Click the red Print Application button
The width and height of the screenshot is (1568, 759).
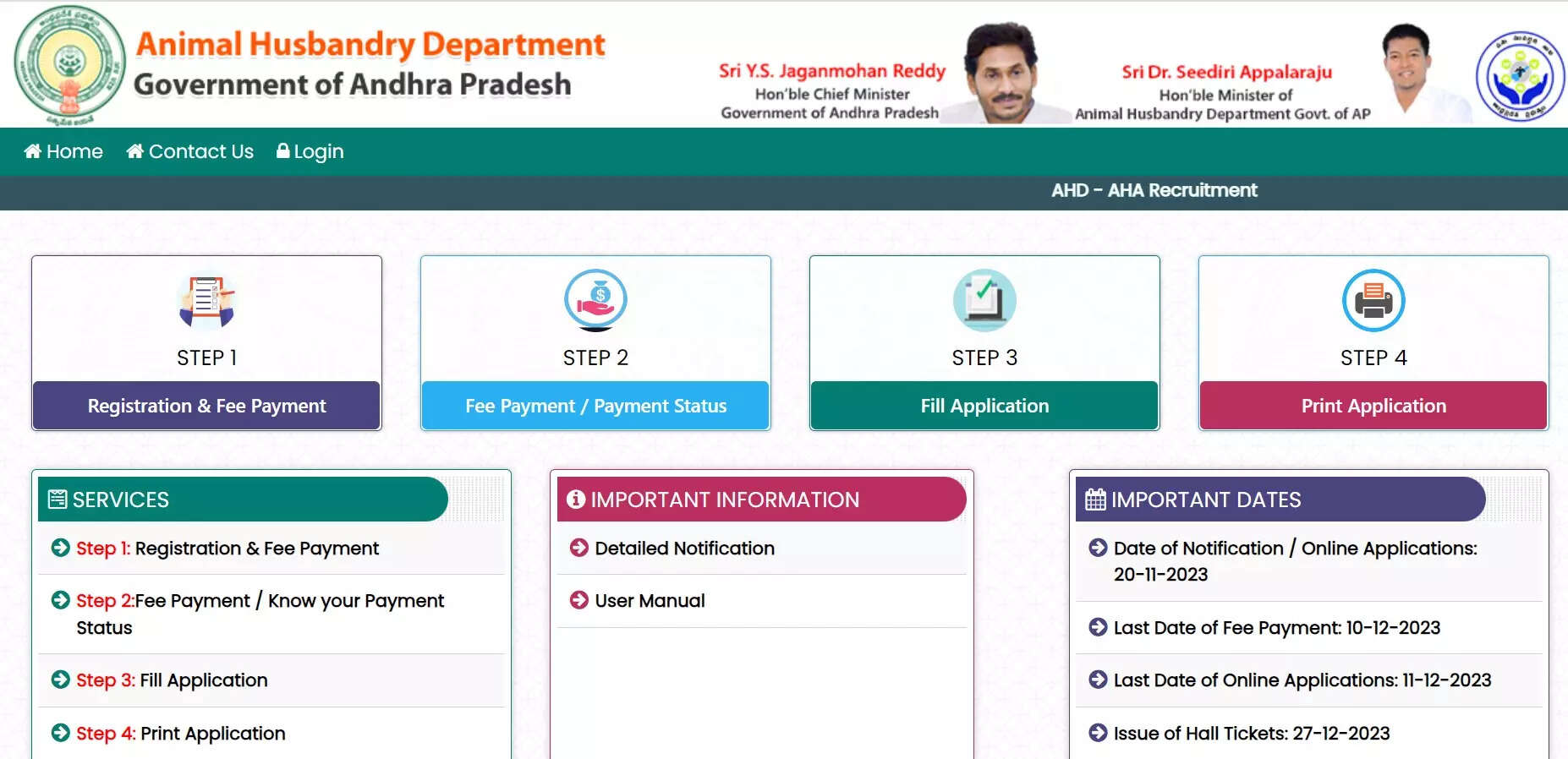(1373, 406)
